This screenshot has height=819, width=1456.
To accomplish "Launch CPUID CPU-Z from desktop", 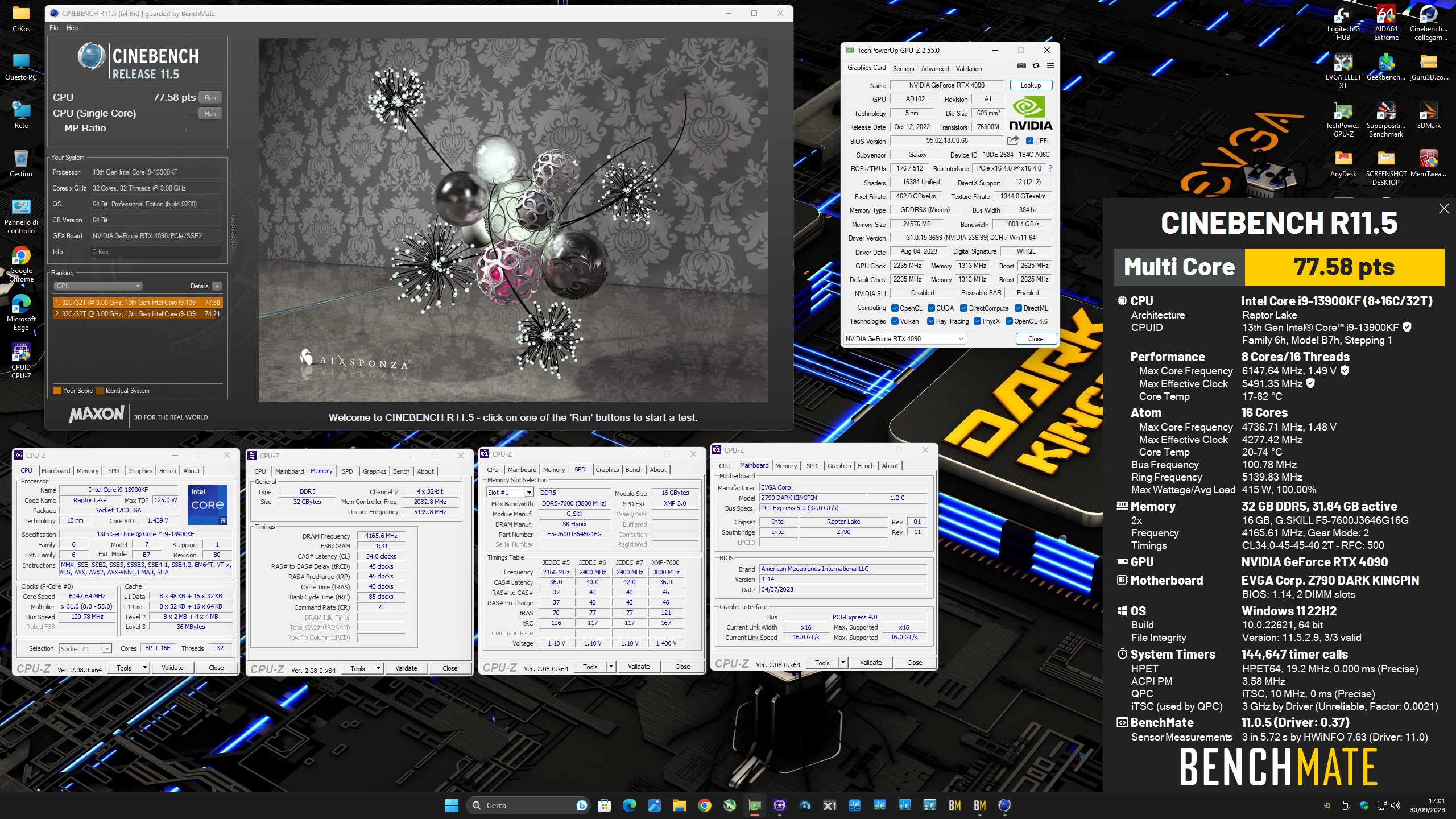I will point(21,361).
